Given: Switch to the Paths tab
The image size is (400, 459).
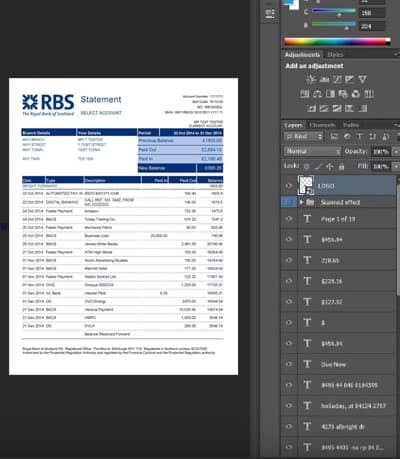Looking at the screenshot, I should tap(351, 125).
